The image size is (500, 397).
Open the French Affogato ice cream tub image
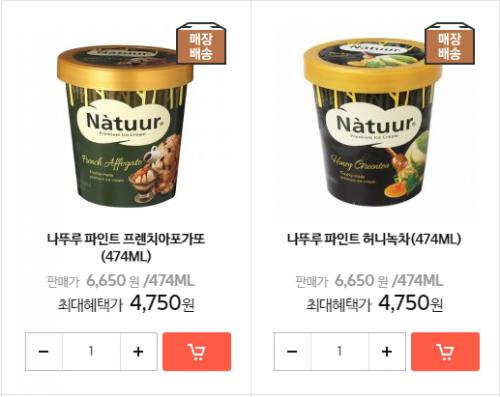click(x=125, y=126)
